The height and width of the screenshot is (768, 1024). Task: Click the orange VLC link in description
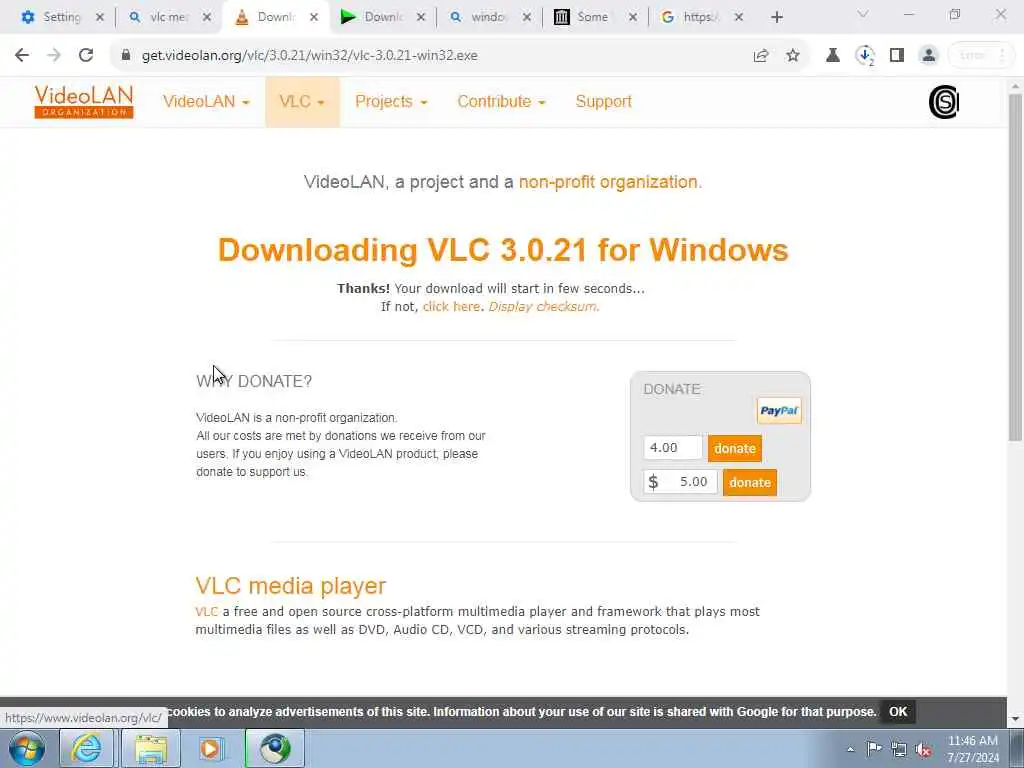[206, 612]
